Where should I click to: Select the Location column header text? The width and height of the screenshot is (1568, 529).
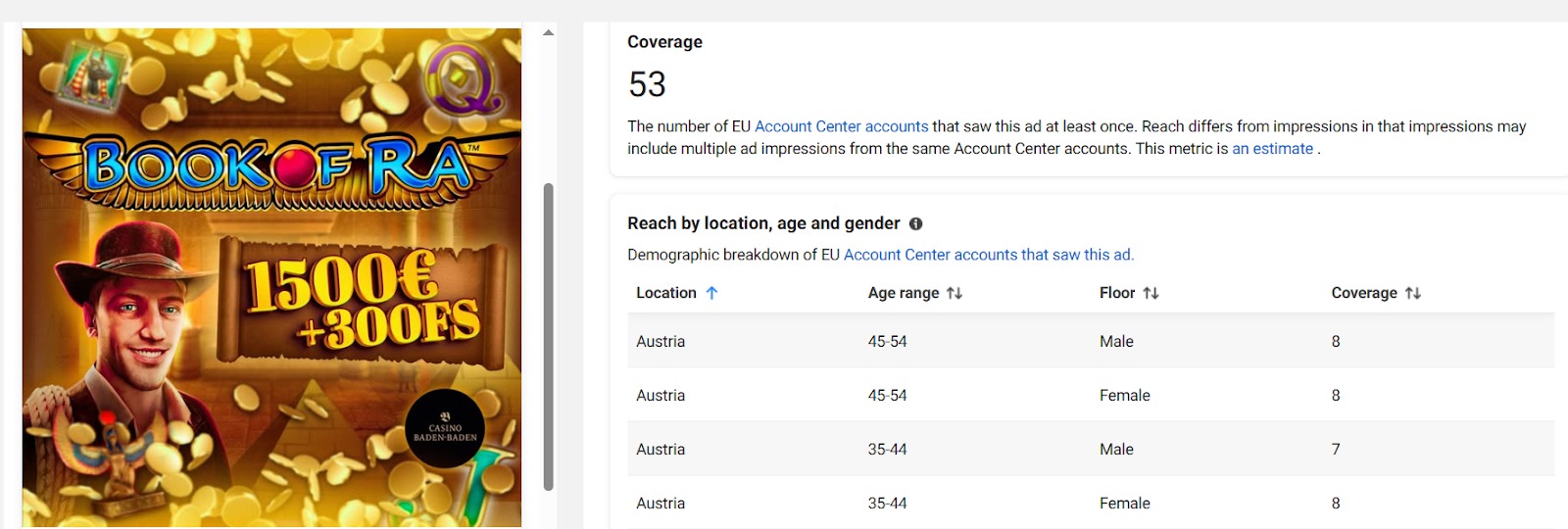665,293
